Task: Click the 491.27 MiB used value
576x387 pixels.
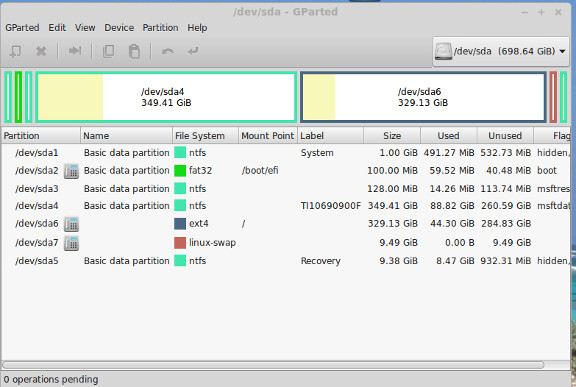Action: pos(449,153)
